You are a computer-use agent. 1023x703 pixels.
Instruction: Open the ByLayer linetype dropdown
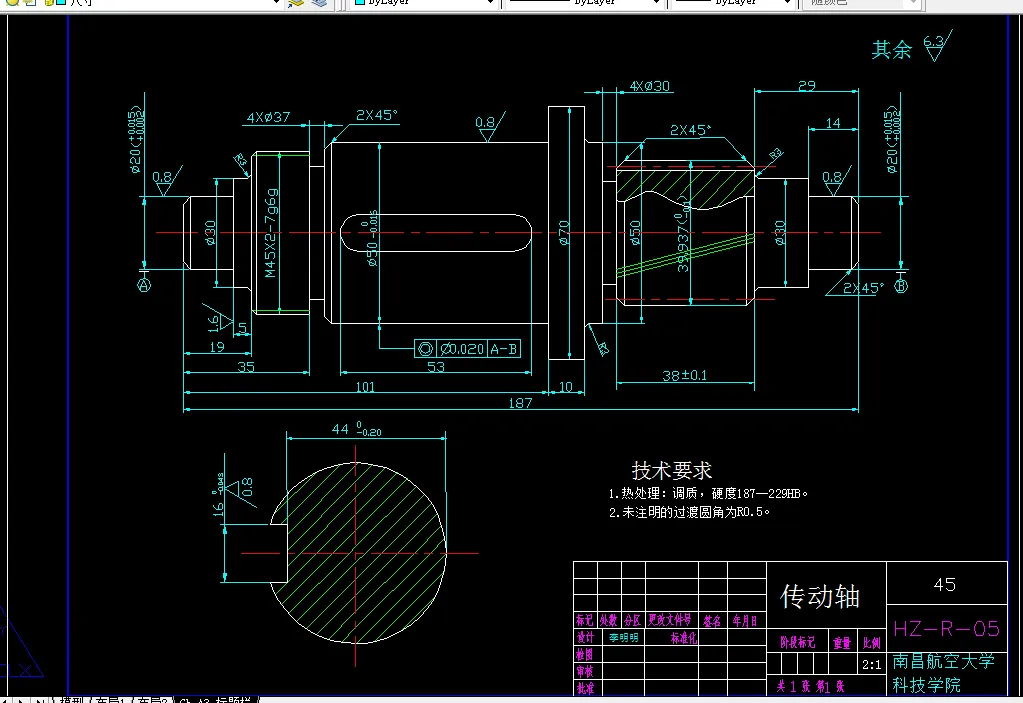(x=584, y=3)
